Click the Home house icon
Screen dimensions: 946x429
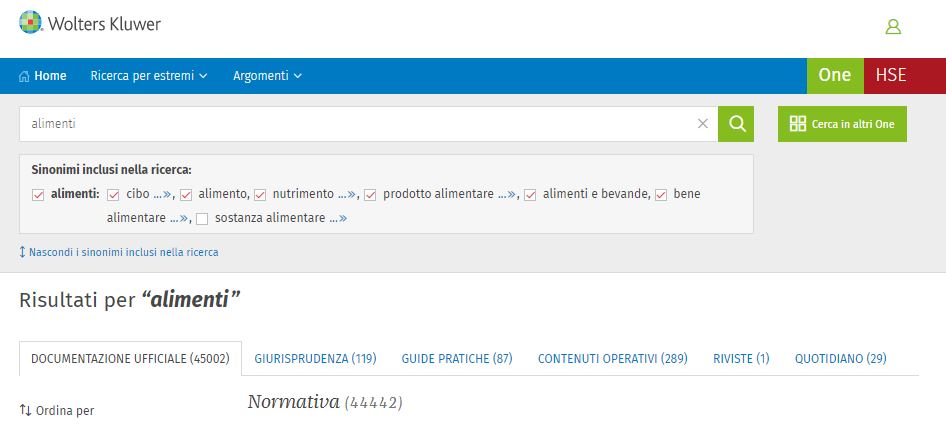click(x=24, y=76)
